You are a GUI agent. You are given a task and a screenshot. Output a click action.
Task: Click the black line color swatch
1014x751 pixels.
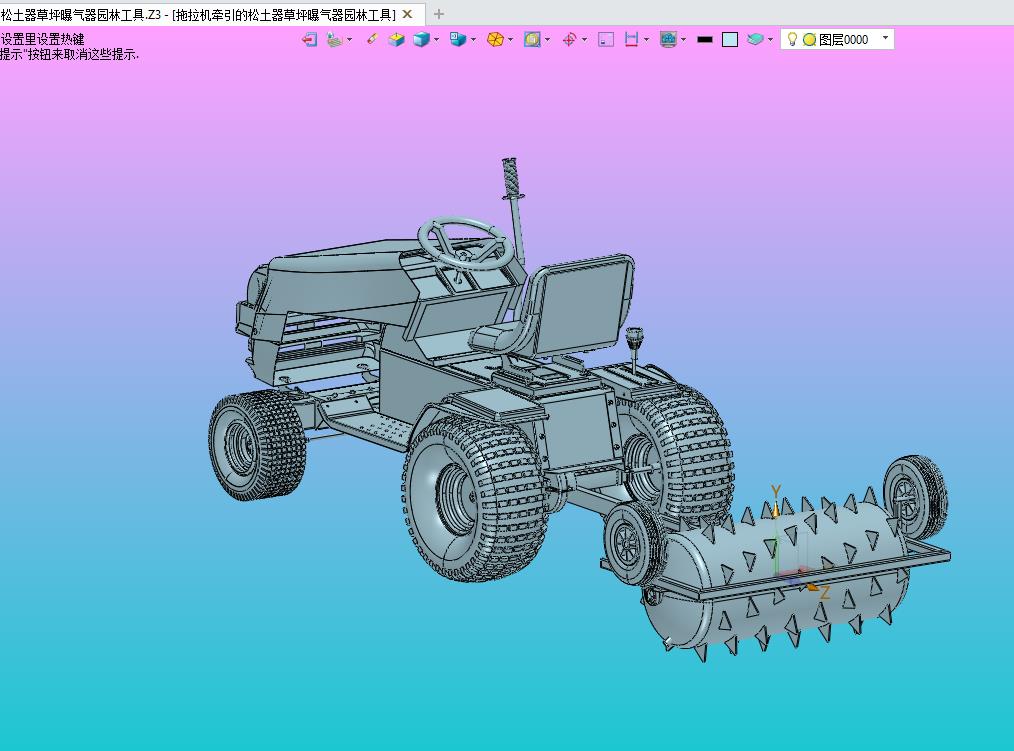705,39
